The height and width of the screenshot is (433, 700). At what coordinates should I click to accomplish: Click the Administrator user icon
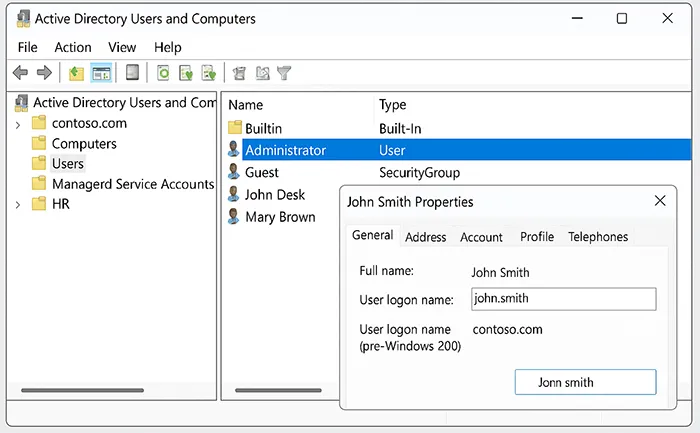coord(234,150)
